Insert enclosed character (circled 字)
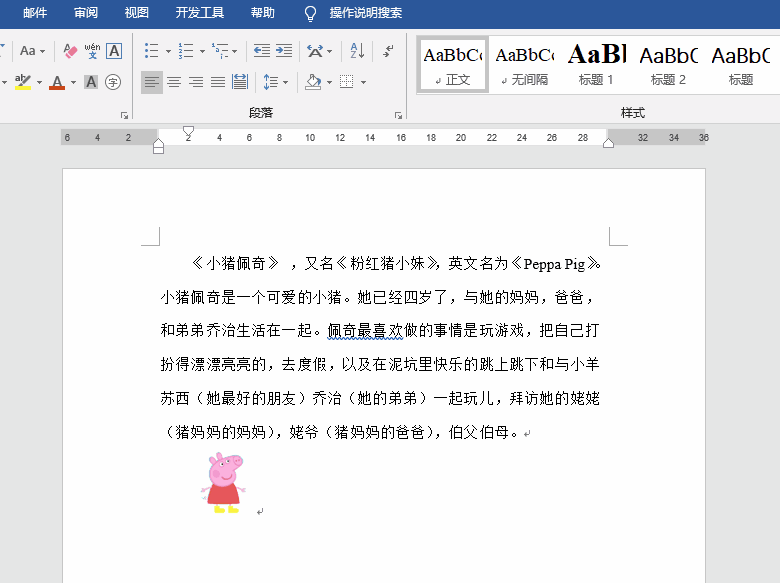This screenshot has height=583, width=780. tap(113, 82)
